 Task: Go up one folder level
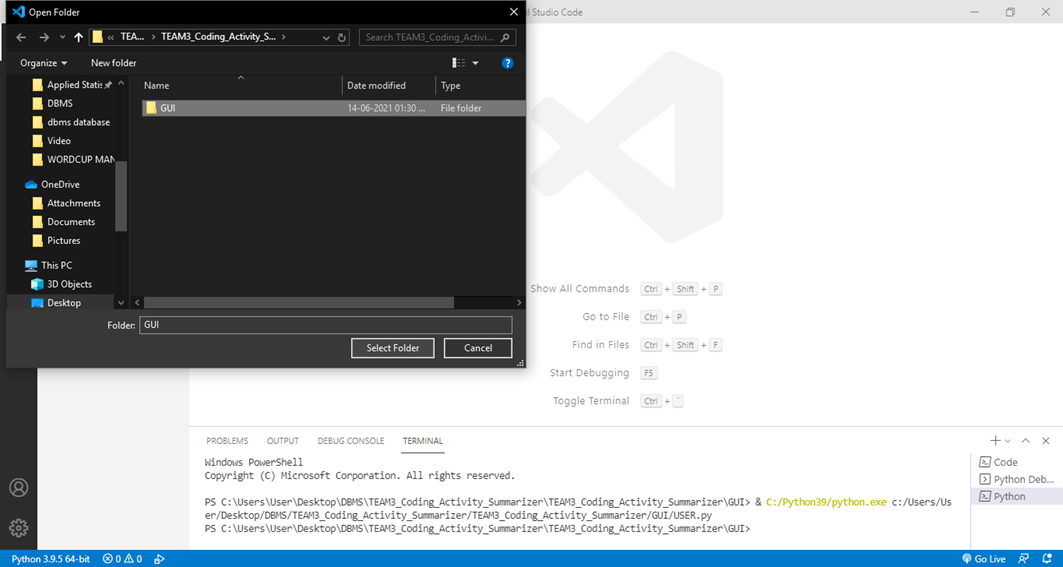[x=78, y=37]
